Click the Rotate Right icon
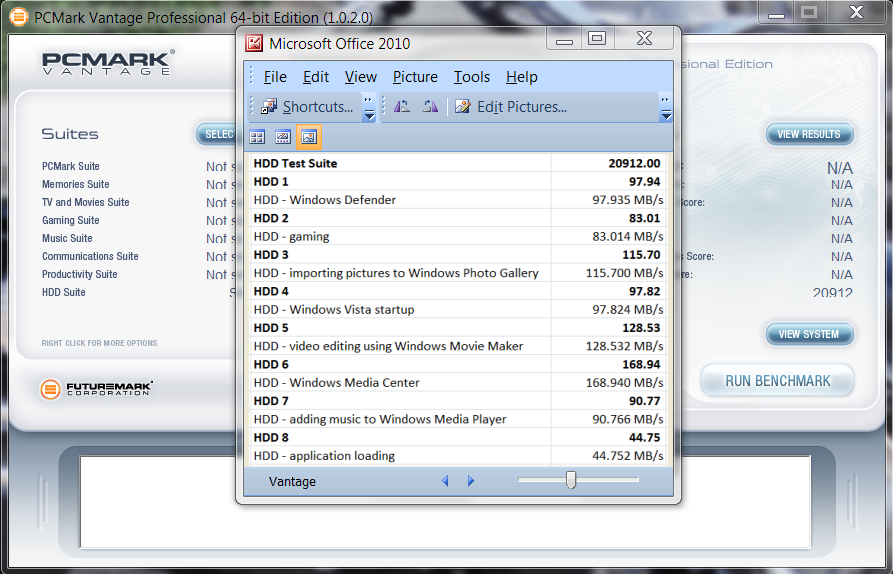Image resolution: width=893 pixels, height=574 pixels. tap(430, 106)
